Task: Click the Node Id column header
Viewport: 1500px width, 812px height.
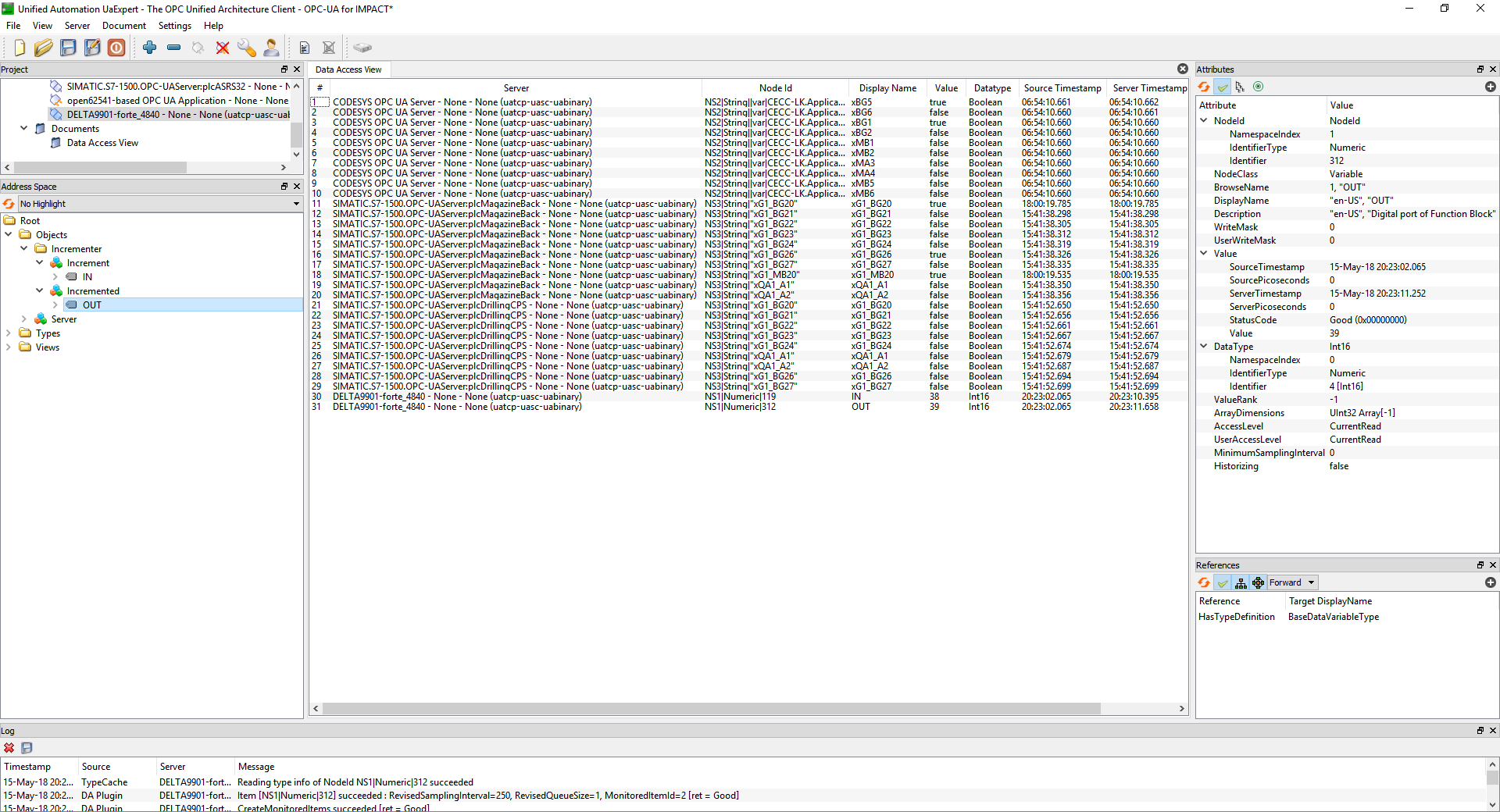Action: coord(775,88)
